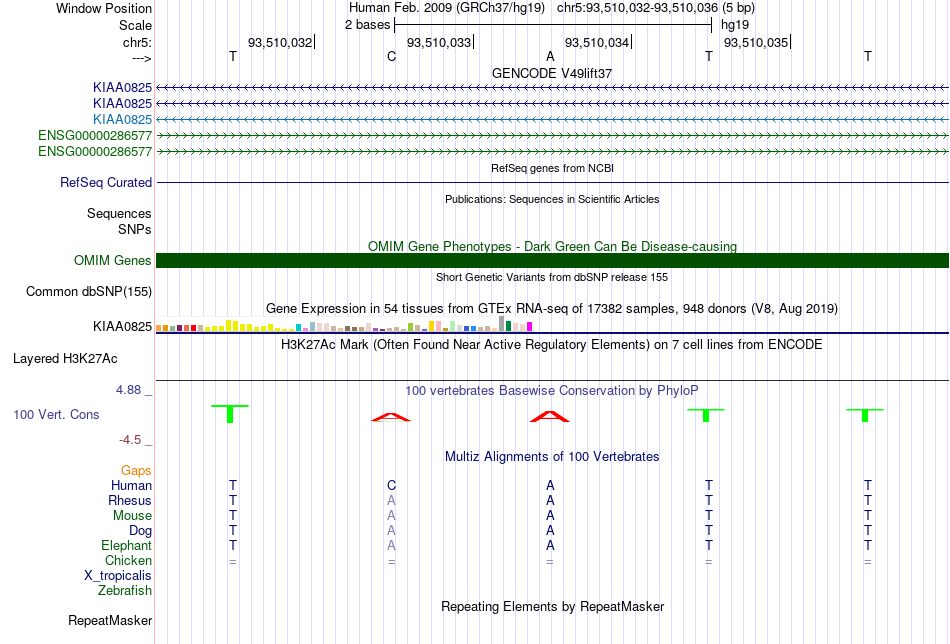
Task: Click base A in the reference sequence row
Action: (550, 56)
